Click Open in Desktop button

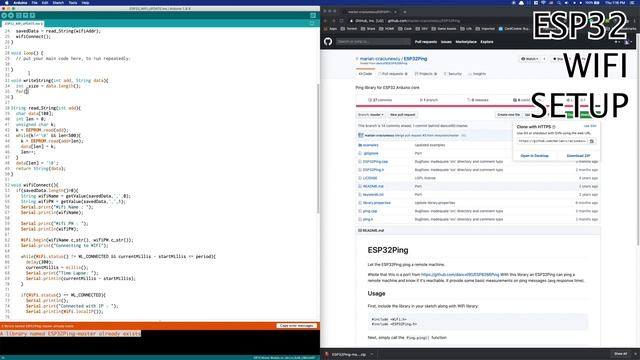pos(534,156)
